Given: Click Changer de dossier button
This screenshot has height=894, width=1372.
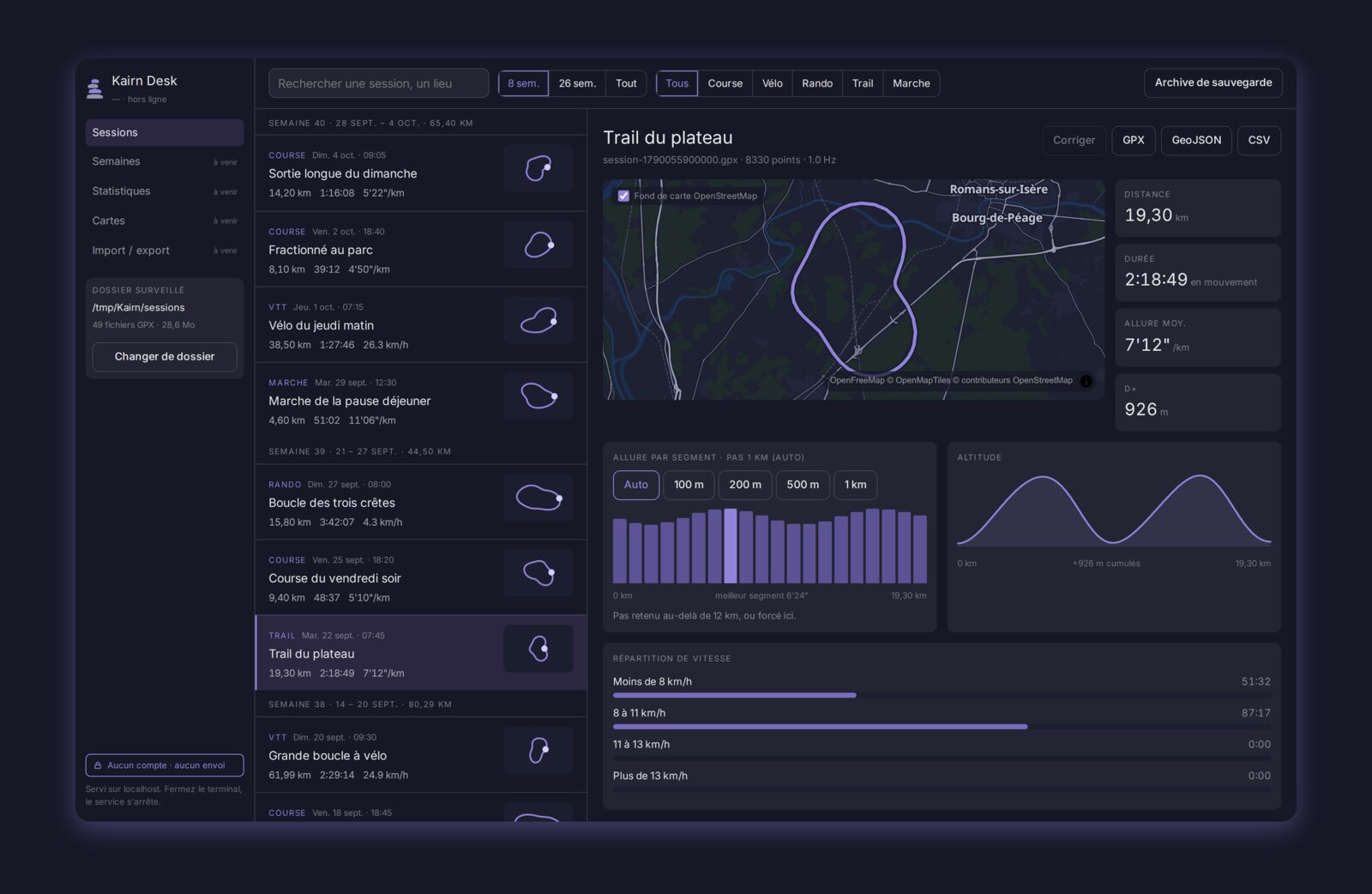Looking at the screenshot, I should pyautogui.click(x=165, y=357).
